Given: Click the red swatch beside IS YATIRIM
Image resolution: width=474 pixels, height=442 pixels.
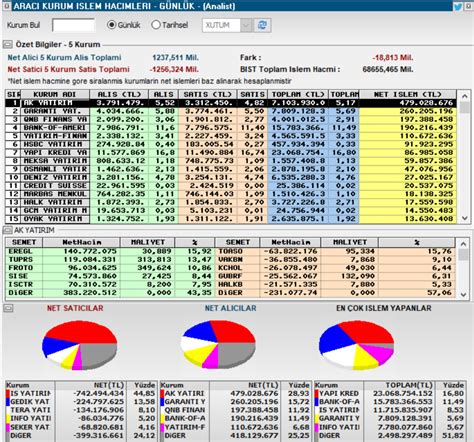Looking at the screenshot, I should (8, 394).
